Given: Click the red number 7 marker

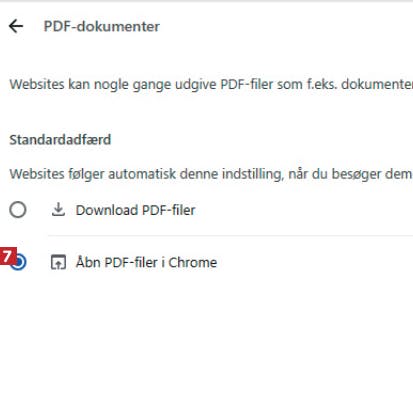Looking at the screenshot, I should coord(7,256).
